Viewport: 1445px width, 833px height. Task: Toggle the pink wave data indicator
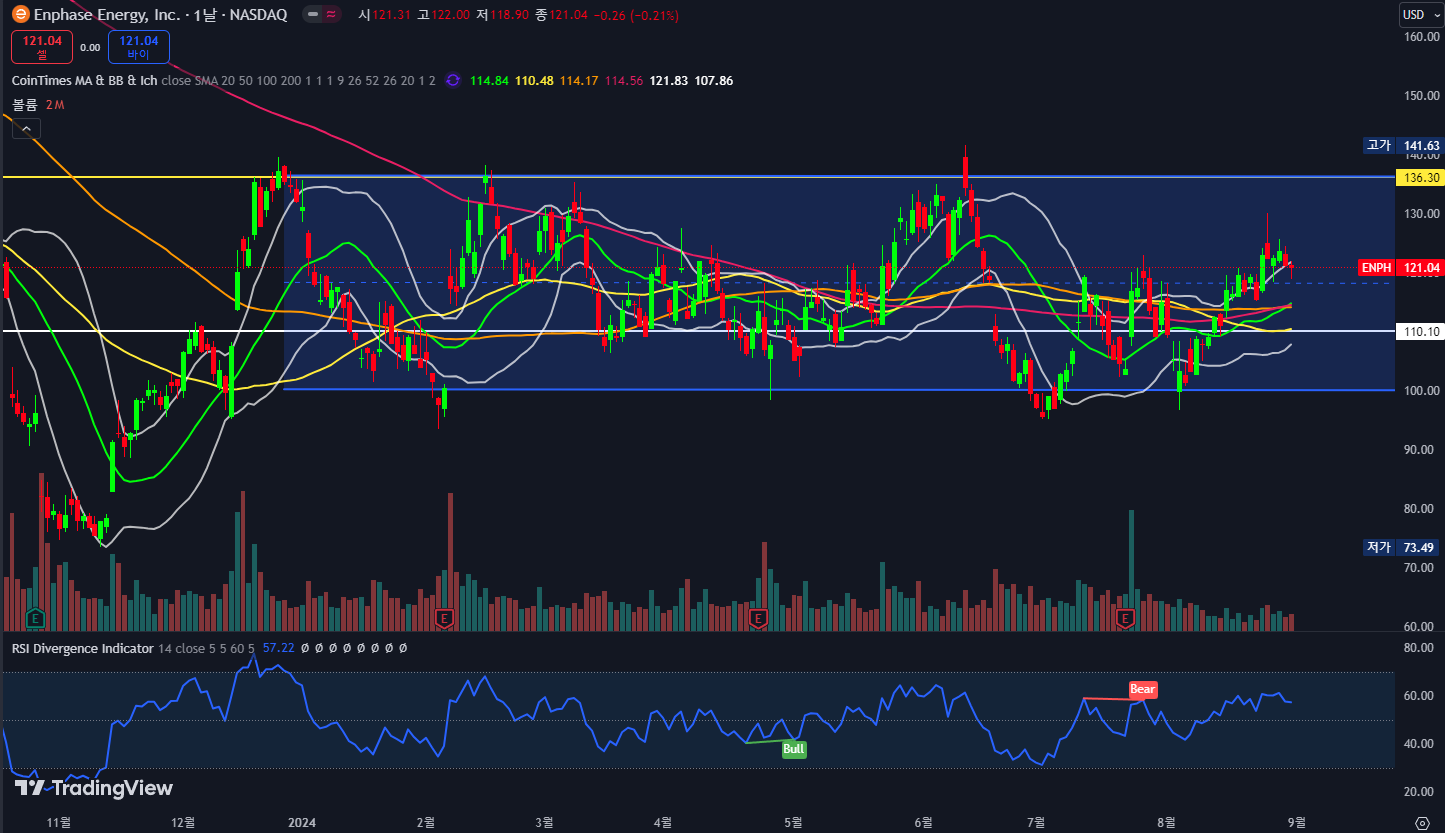[332, 15]
